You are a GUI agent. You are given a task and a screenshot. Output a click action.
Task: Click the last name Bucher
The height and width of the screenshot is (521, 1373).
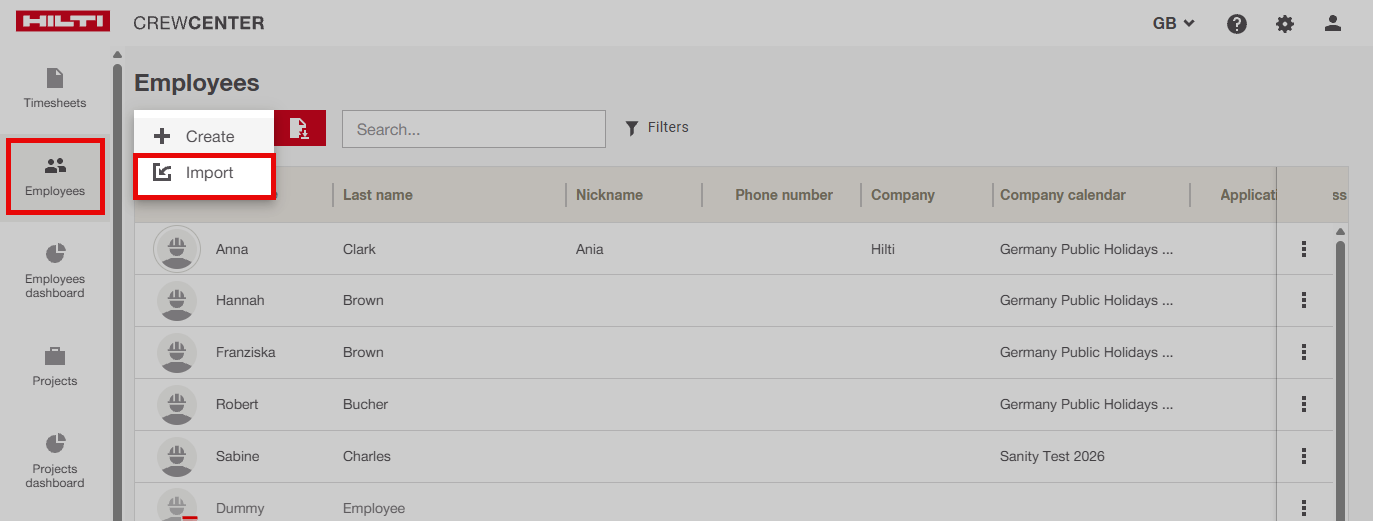click(x=365, y=404)
